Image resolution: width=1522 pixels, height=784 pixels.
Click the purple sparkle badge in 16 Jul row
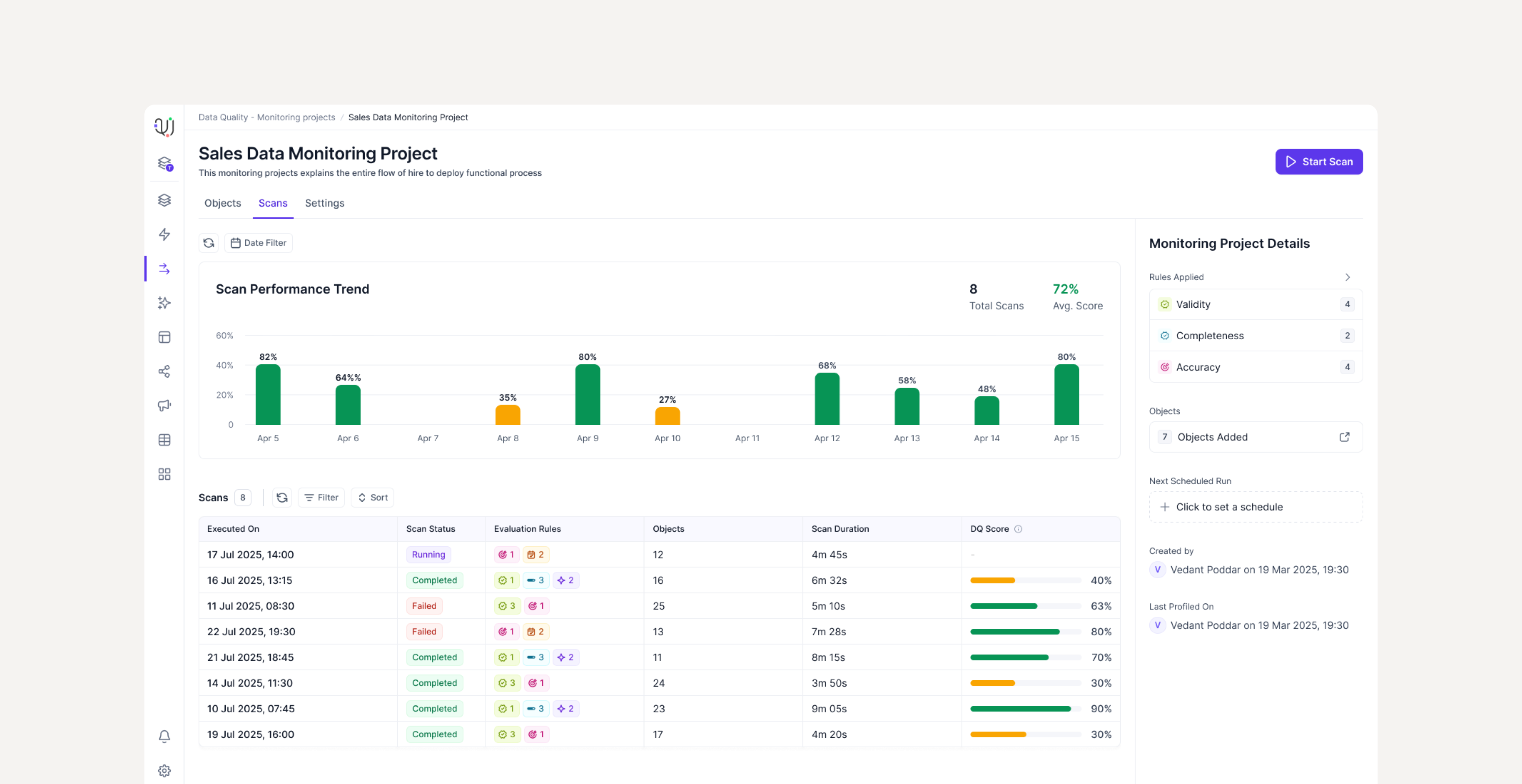566,580
